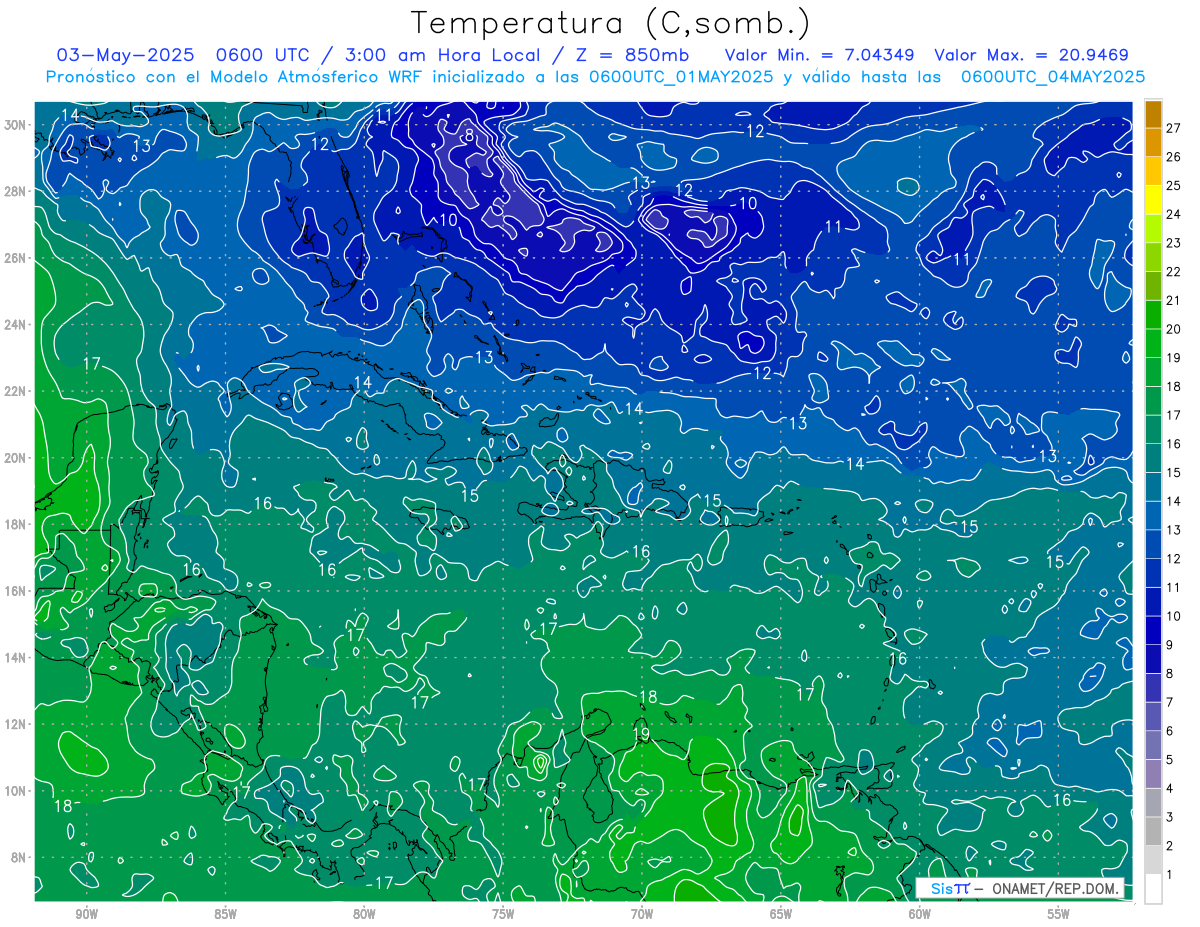Click the 18N latitude axis label

point(15,524)
